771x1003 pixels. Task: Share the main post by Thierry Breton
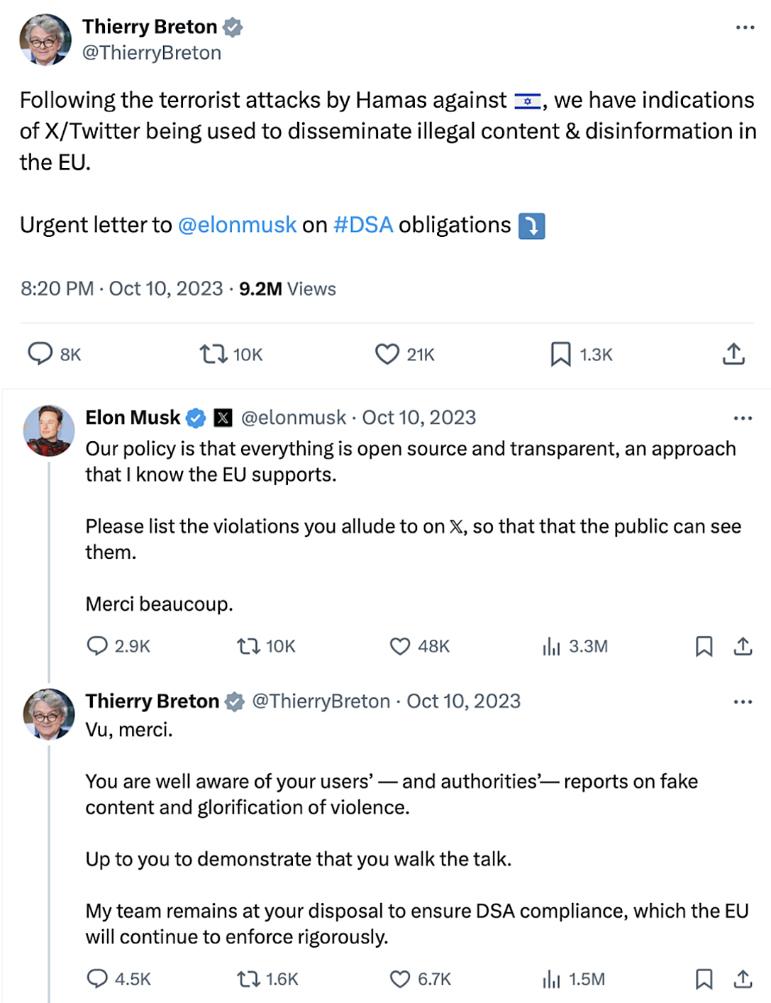[x=732, y=354]
